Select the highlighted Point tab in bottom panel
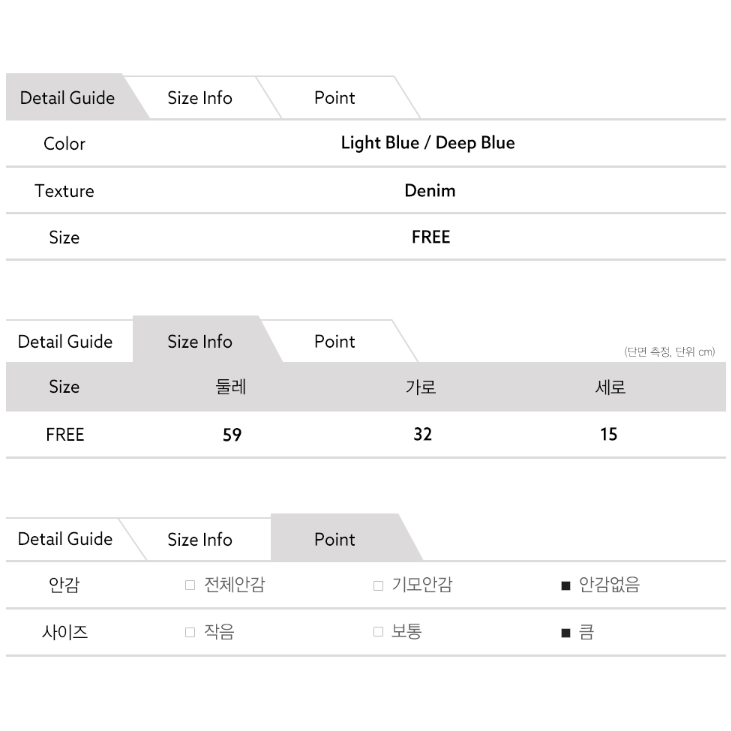731x731 pixels. [x=334, y=540]
